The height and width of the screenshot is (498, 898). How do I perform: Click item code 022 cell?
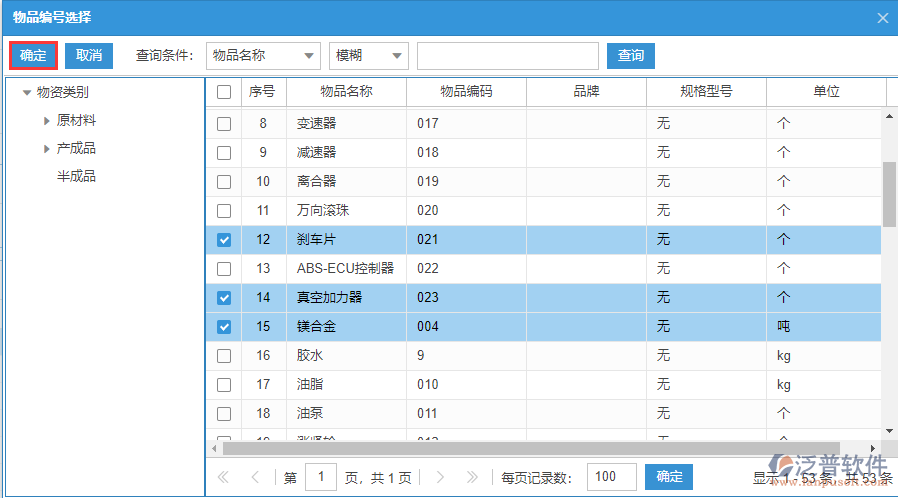click(x=466, y=269)
